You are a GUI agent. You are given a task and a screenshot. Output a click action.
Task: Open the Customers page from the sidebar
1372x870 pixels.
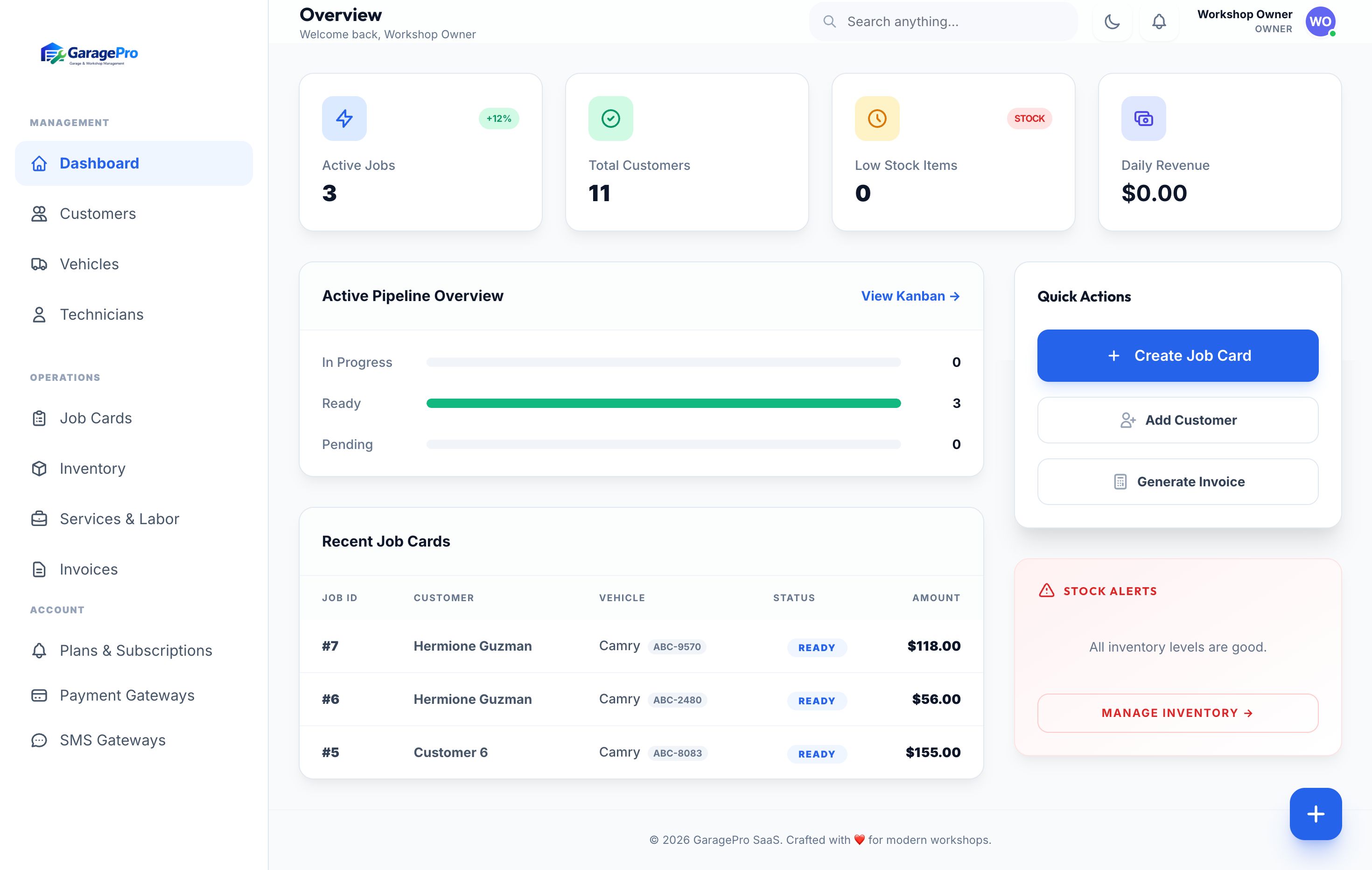[x=98, y=214]
